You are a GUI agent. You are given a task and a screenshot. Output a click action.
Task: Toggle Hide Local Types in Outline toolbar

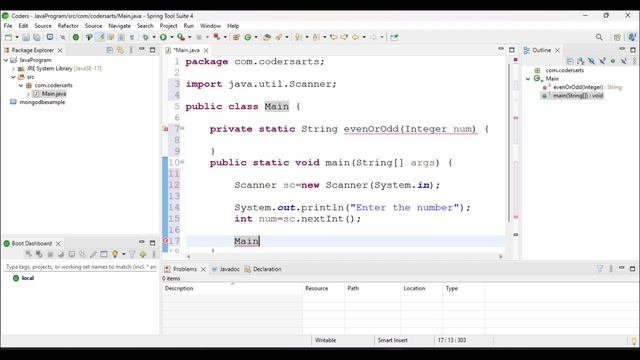623,61
